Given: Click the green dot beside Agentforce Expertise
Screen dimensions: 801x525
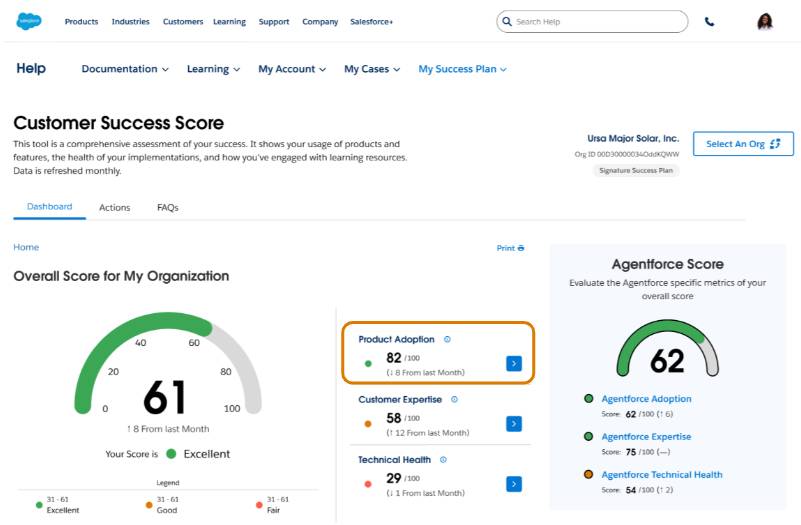Looking at the screenshot, I should (588, 436).
